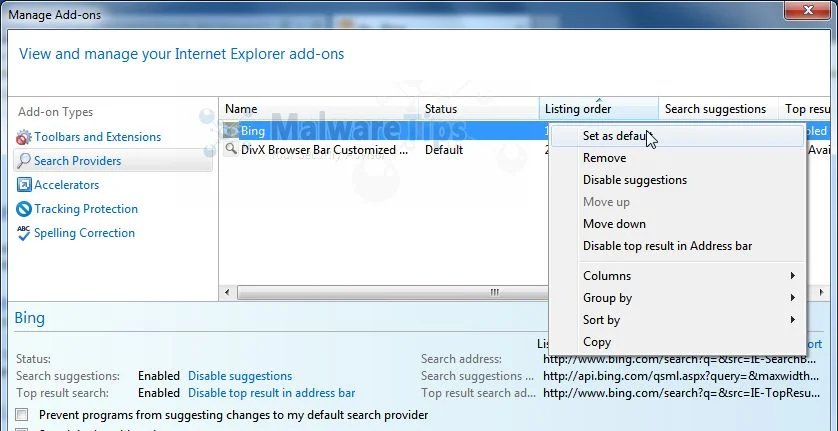Sort list by Name column header
The height and width of the screenshot is (431, 838).
pyautogui.click(x=319, y=109)
